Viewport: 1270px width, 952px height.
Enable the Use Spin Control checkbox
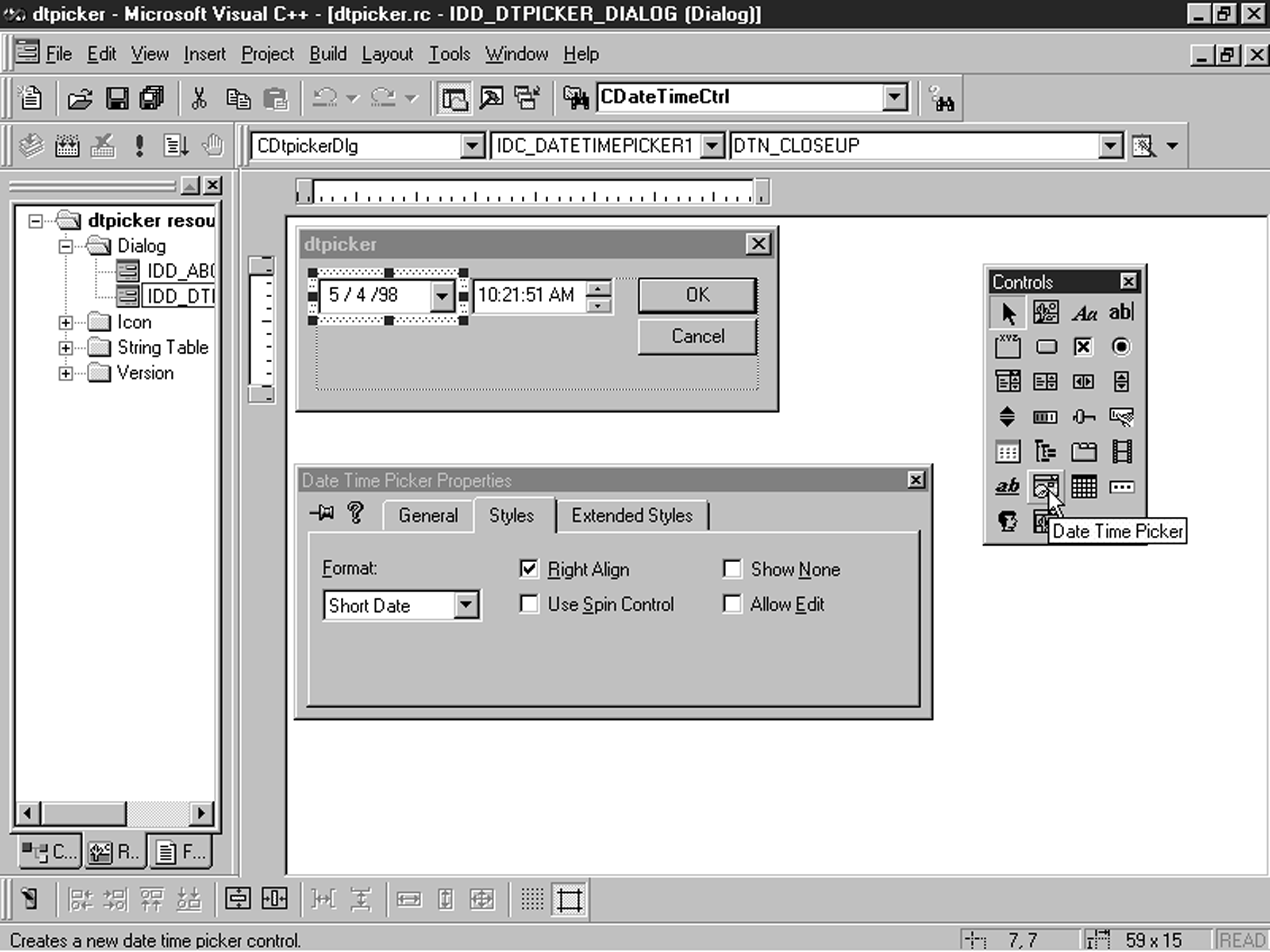[x=528, y=603]
